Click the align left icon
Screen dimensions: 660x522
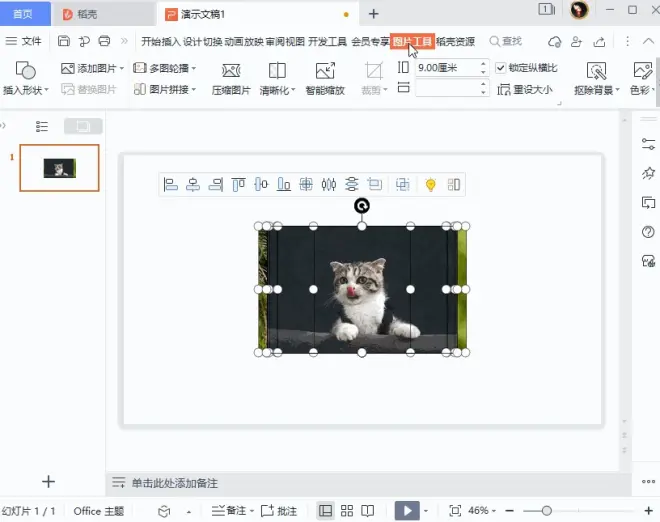pyautogui.click(x=170, y=184)
